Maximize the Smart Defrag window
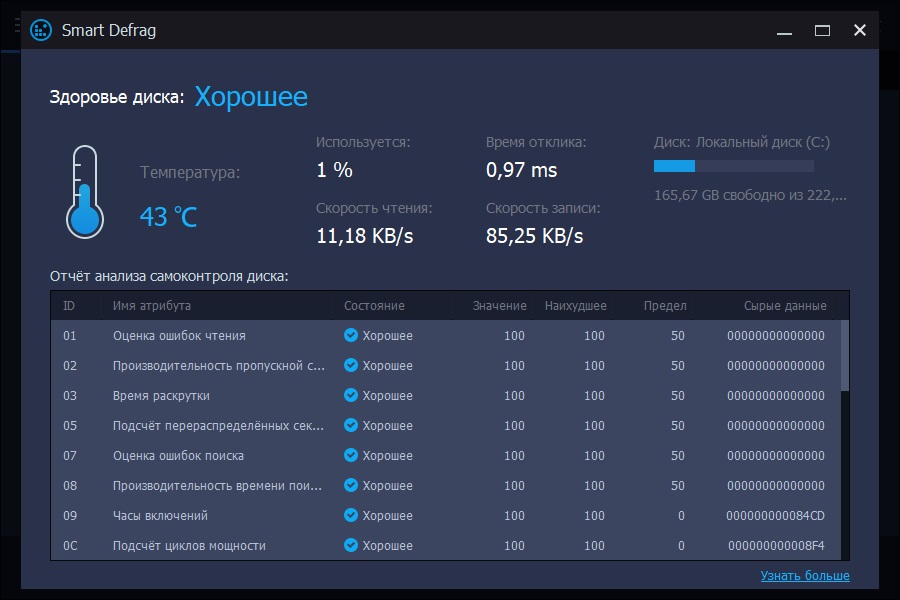This screenshot has height=600, width=900. click(x=822, y=30)
